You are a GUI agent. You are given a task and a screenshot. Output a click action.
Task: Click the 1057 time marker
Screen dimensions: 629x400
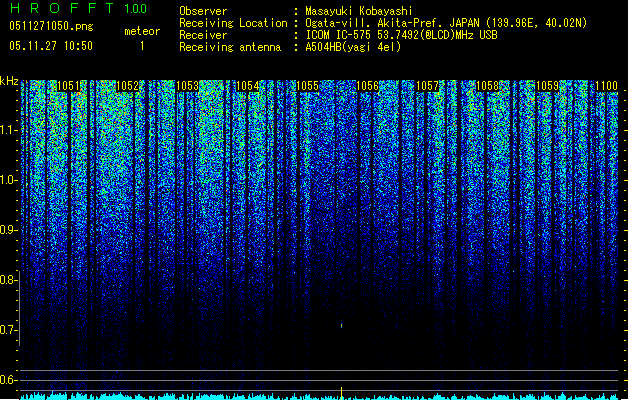[427, 86]
